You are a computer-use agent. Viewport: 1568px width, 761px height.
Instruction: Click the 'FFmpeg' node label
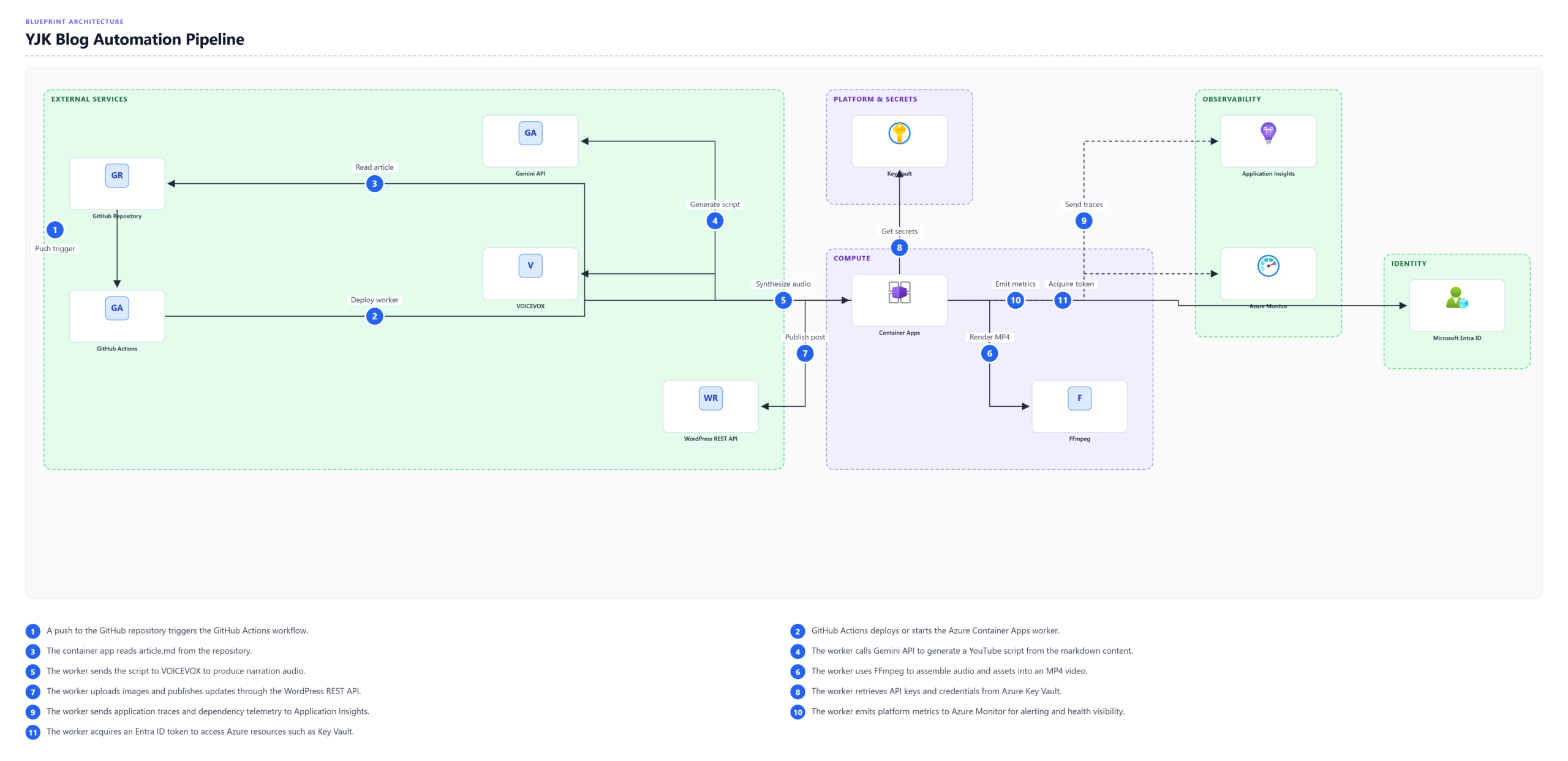pyautogui.click(x=1079, y=439)
